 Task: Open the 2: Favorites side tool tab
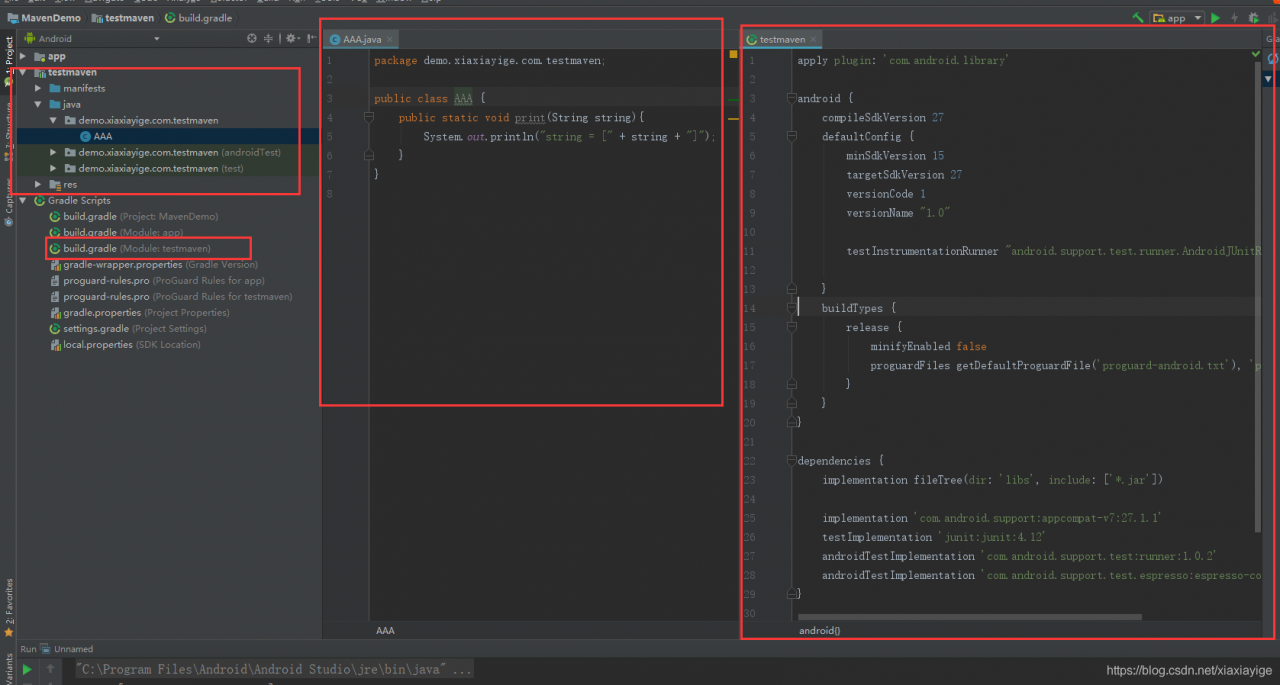tap(9, 607)
